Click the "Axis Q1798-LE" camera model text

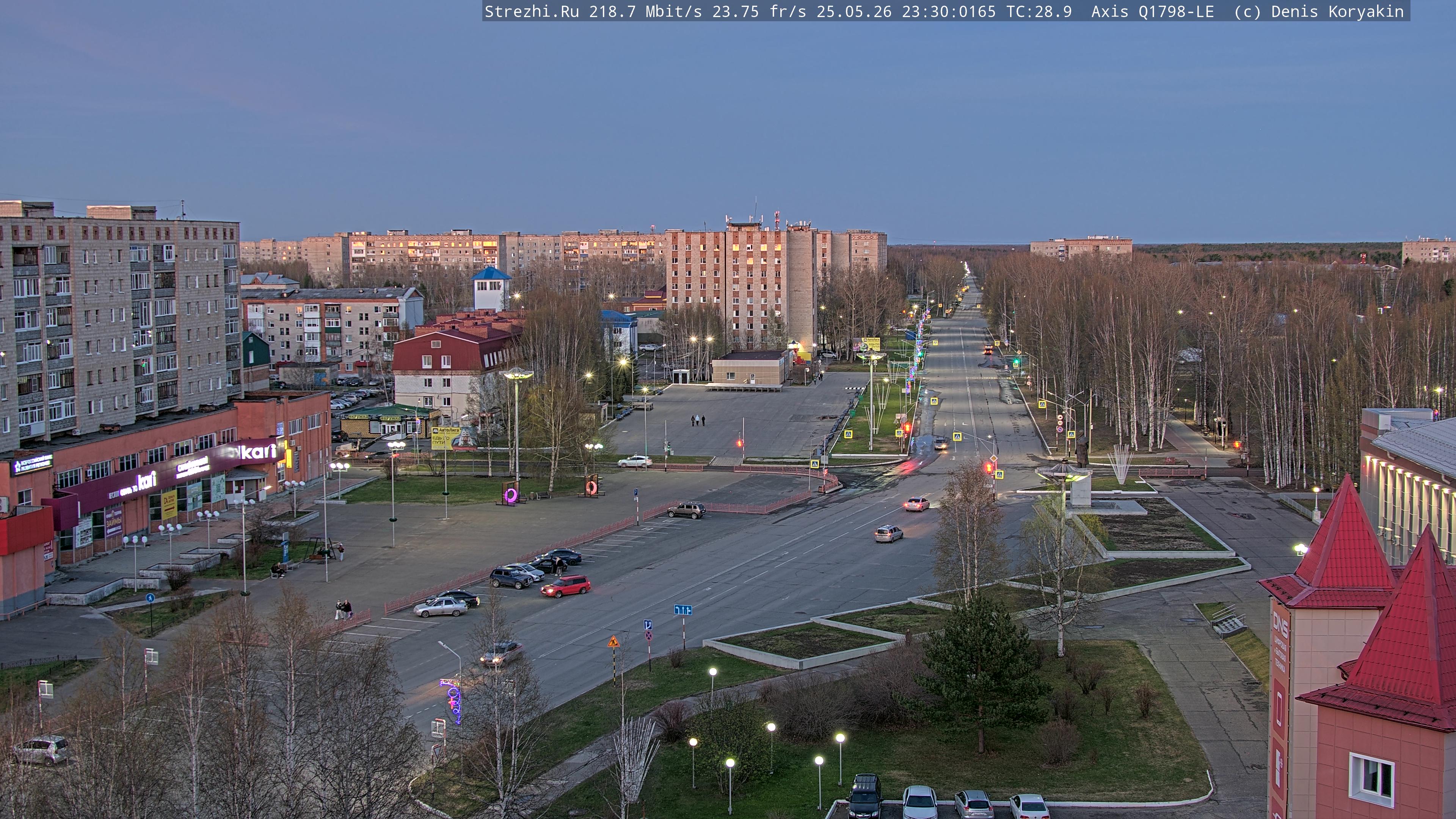click(x=1153, y=11)
